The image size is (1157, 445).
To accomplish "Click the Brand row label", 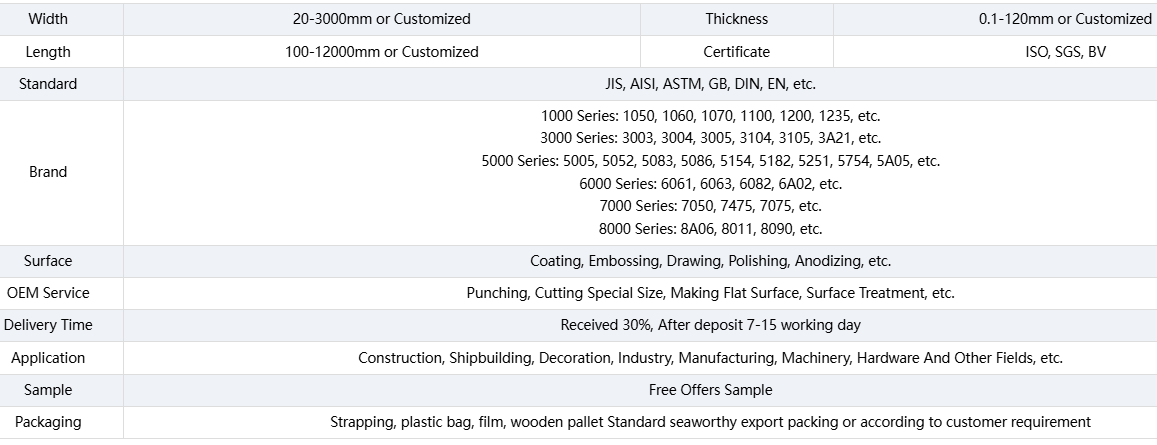I will tap(47, 172).
